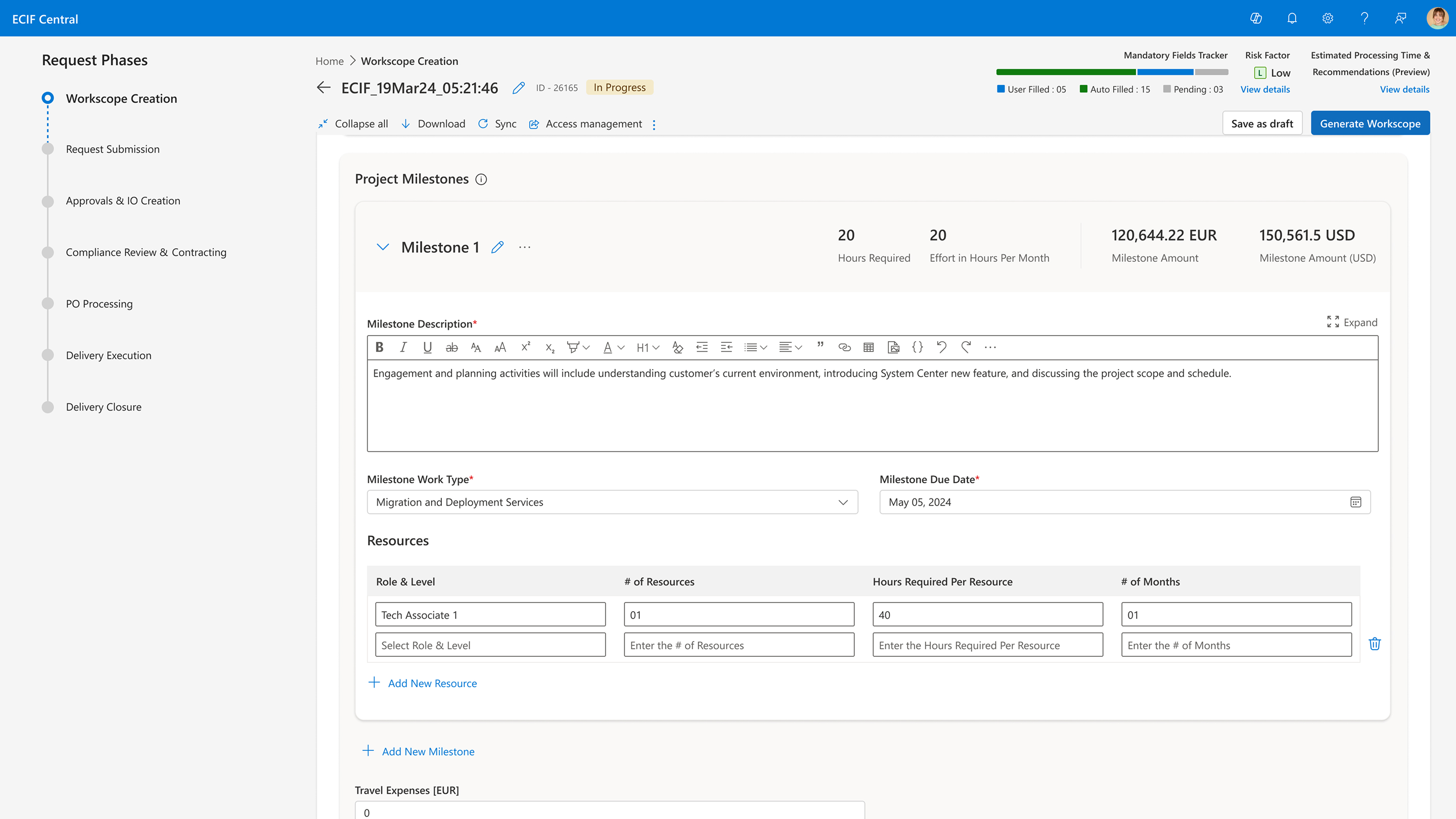Open Milestone 1 more options menu
The image size is (1456, 819).
pos(525,247)
